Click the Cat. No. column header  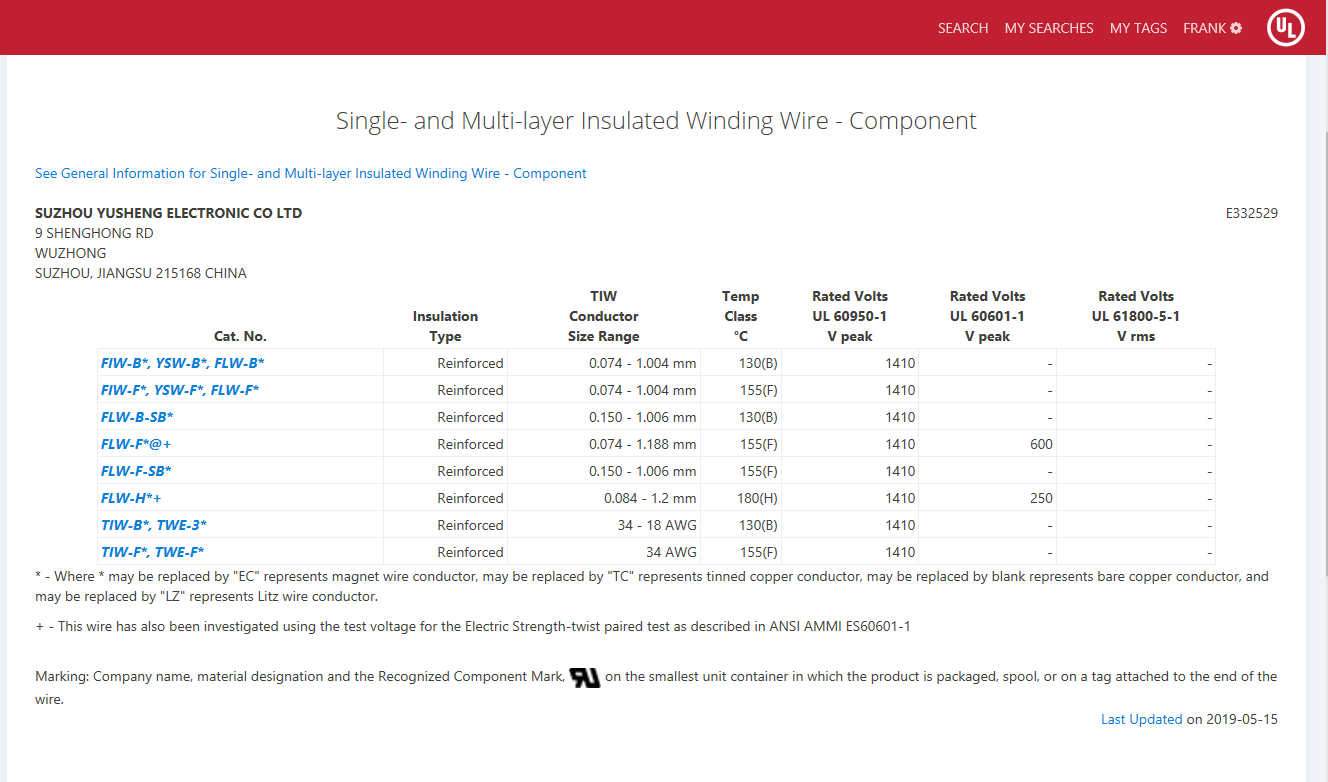pos(240,336)
